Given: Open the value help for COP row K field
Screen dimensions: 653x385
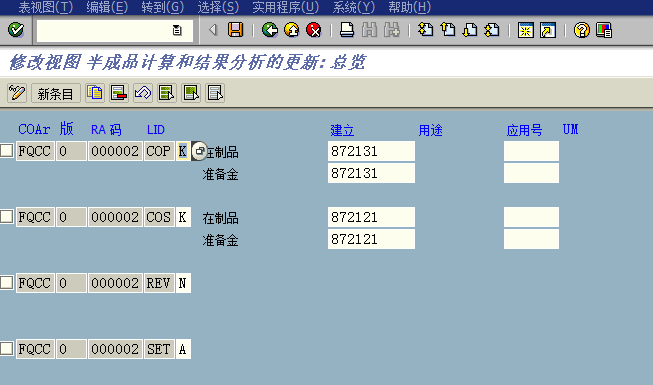Looking at the screenshot, I should point(199,151).
